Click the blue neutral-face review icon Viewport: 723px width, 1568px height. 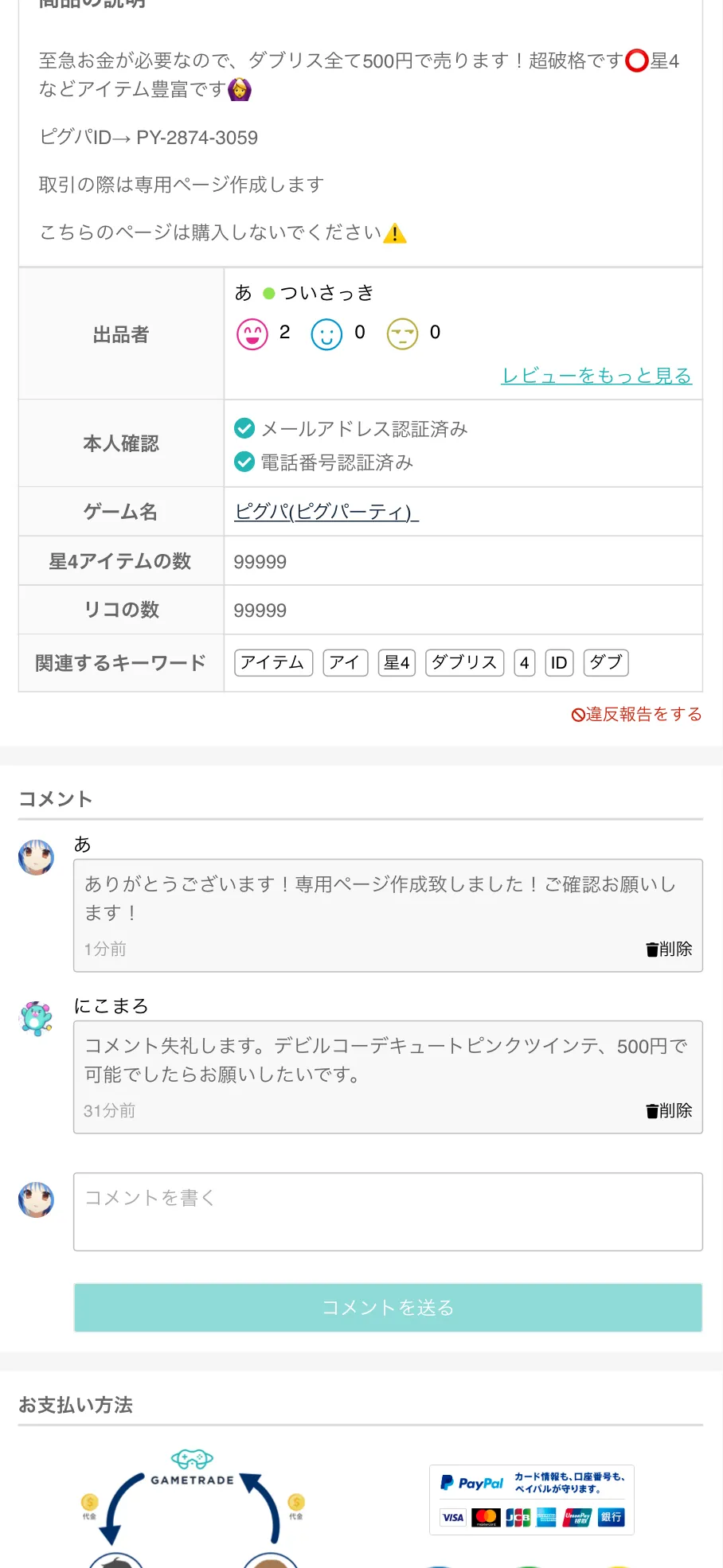tap(326, 334)
